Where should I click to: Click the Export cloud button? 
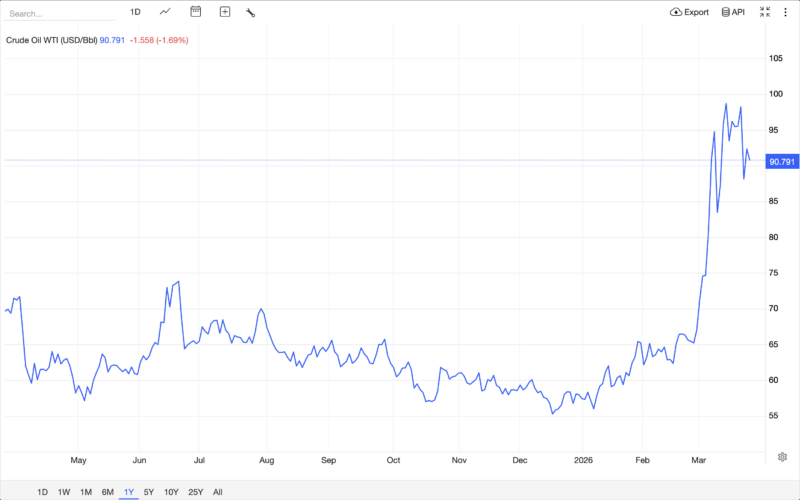click(x=689, y=12)
